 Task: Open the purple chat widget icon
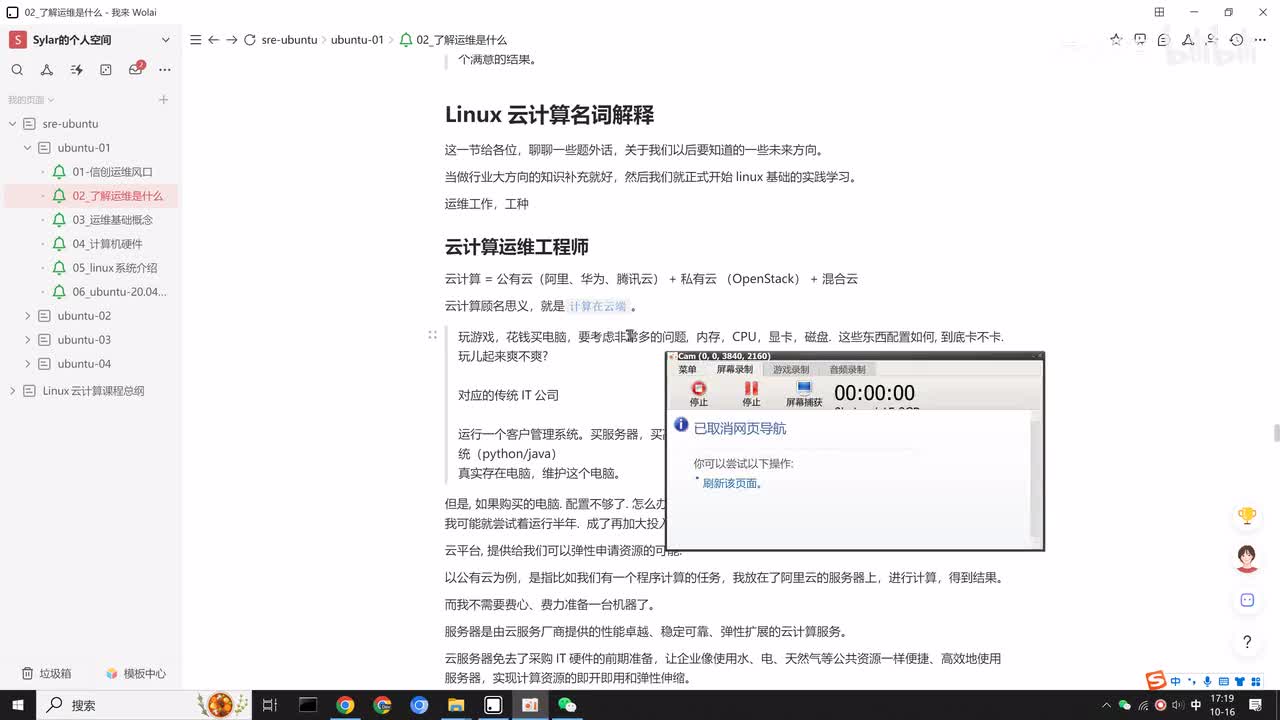pyautogui.click(x=1247, y=600)
